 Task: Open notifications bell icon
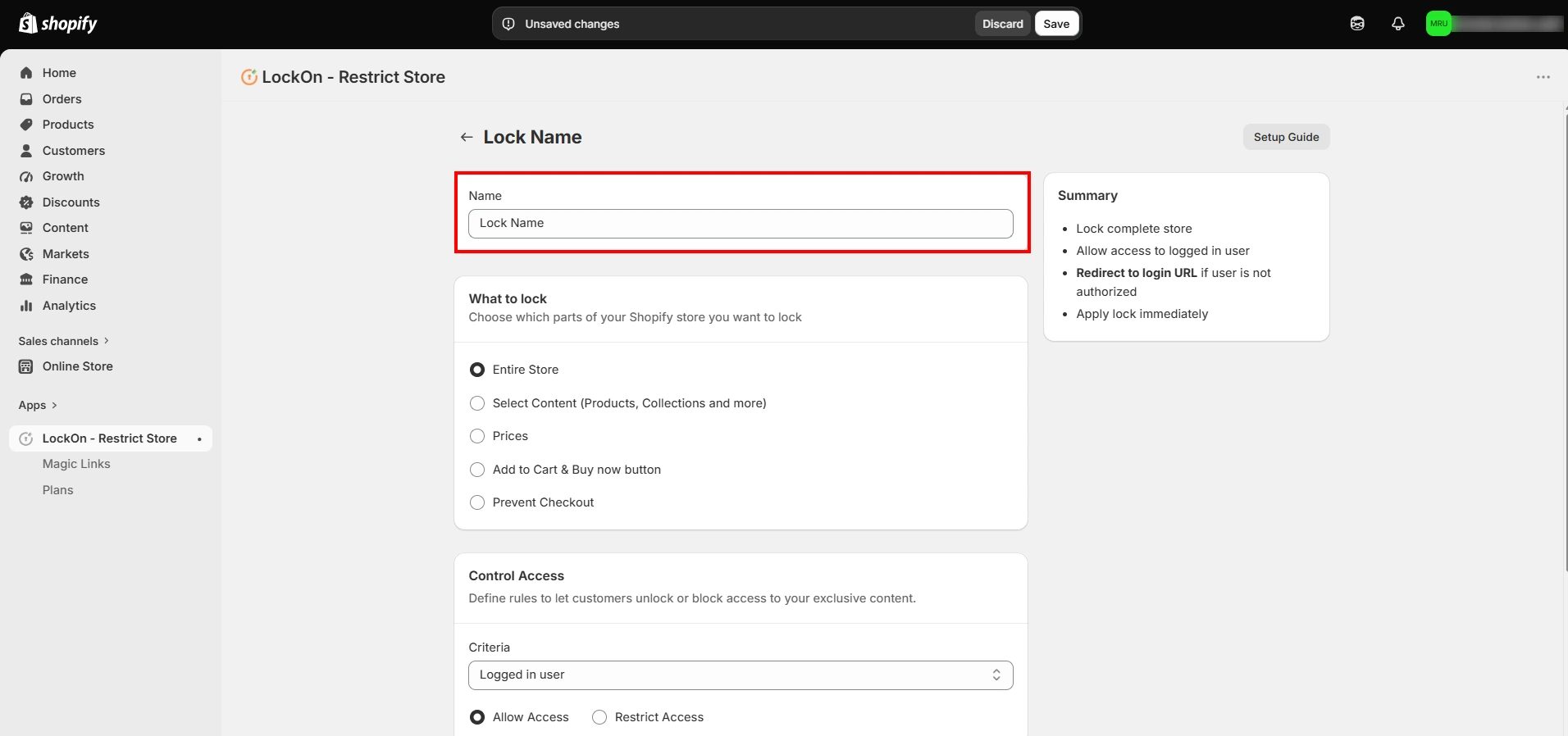(1398, 24)
